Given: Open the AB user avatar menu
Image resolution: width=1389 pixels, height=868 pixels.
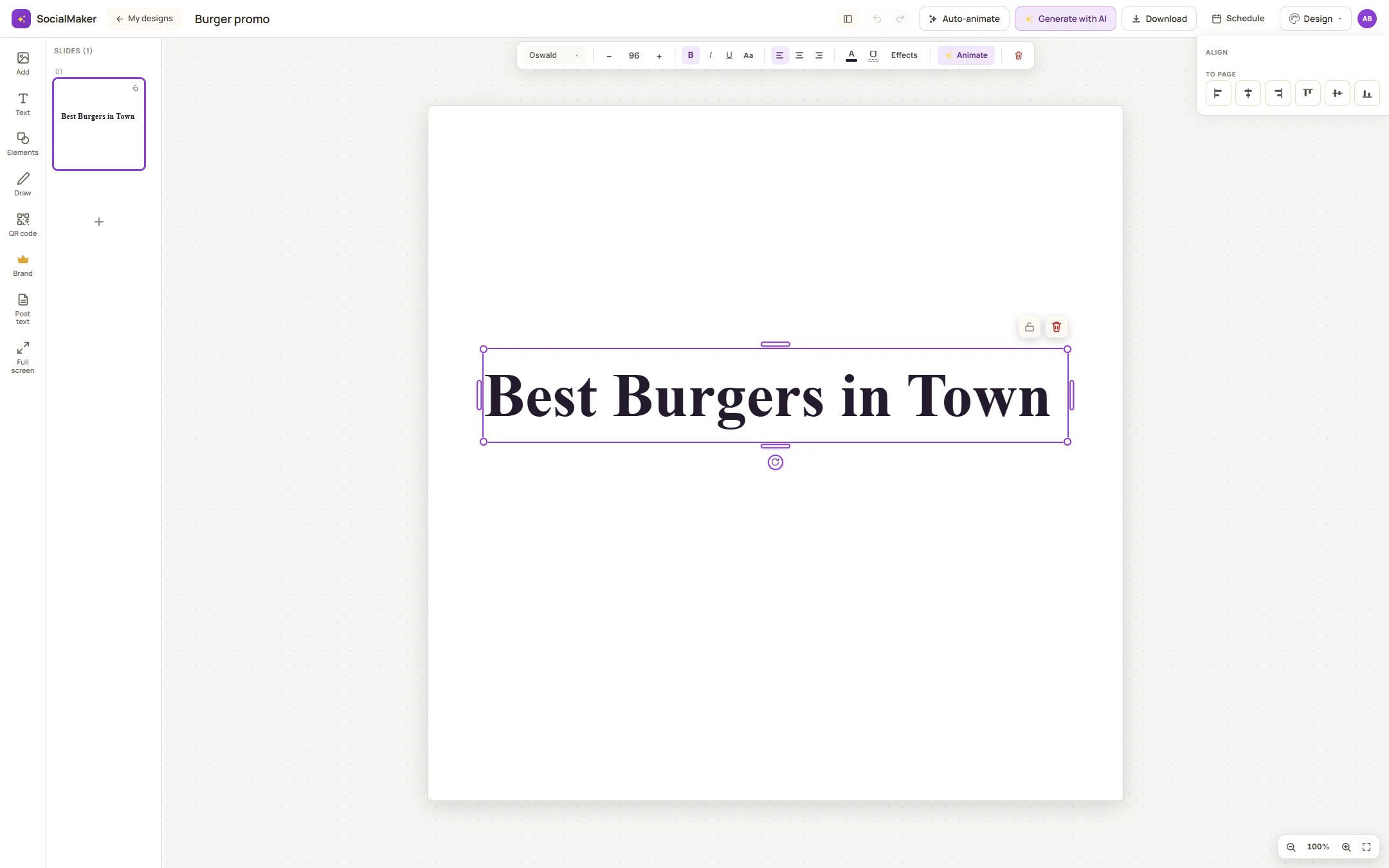Looking at the screenshot, I should (1366, 19).
